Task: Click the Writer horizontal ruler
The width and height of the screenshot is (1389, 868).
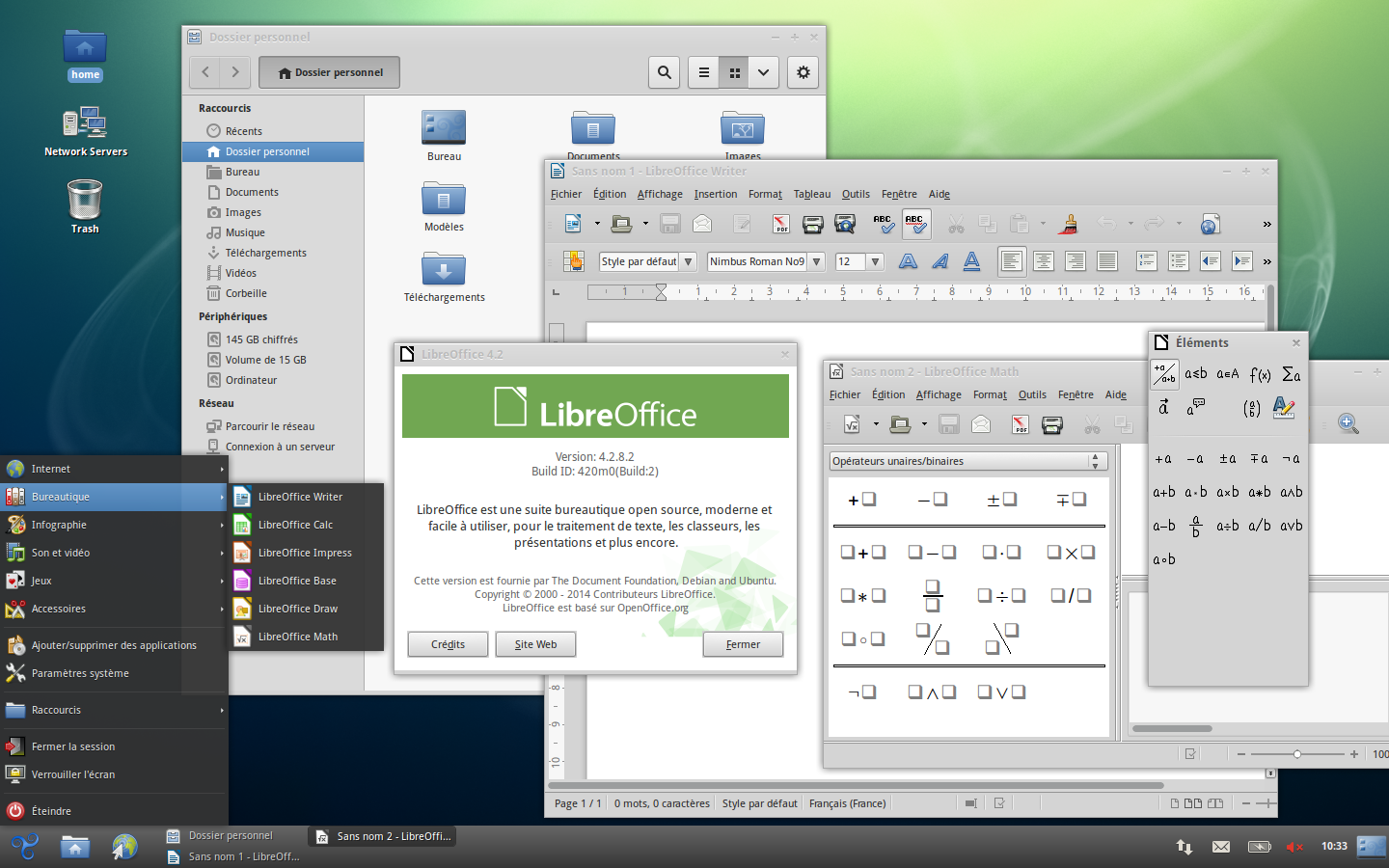Action: (925, 291)
